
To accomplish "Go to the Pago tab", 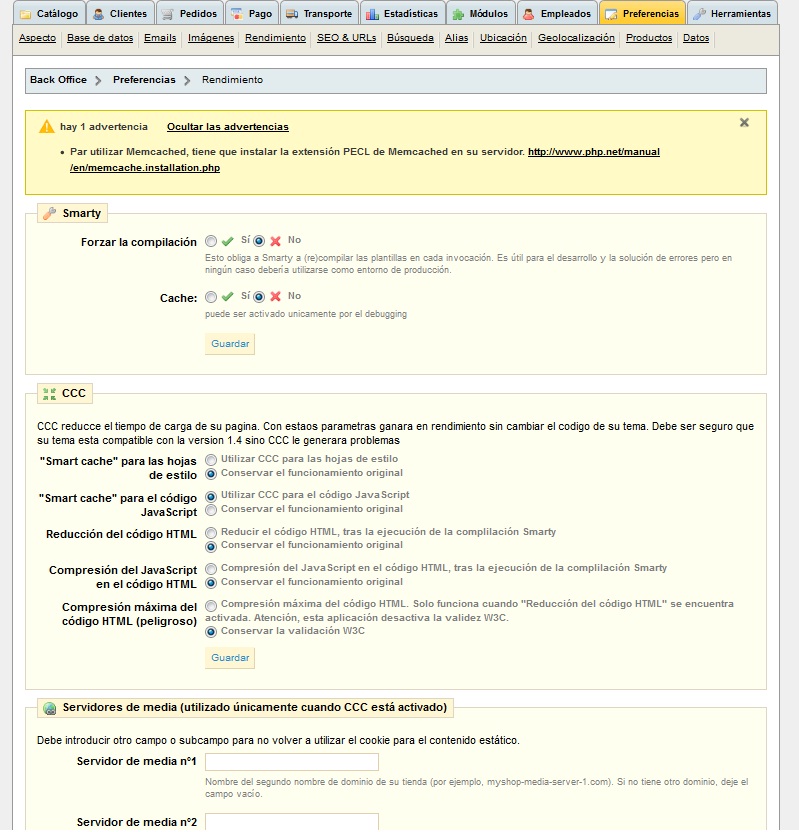I will [x=252, y=13].
